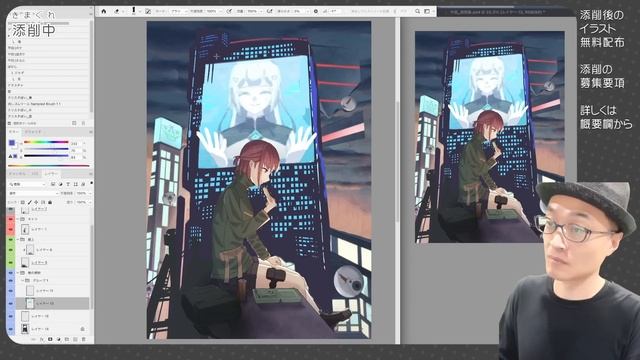Click the lock-all padlock icon
640x360 pixels.
(50, 202)
